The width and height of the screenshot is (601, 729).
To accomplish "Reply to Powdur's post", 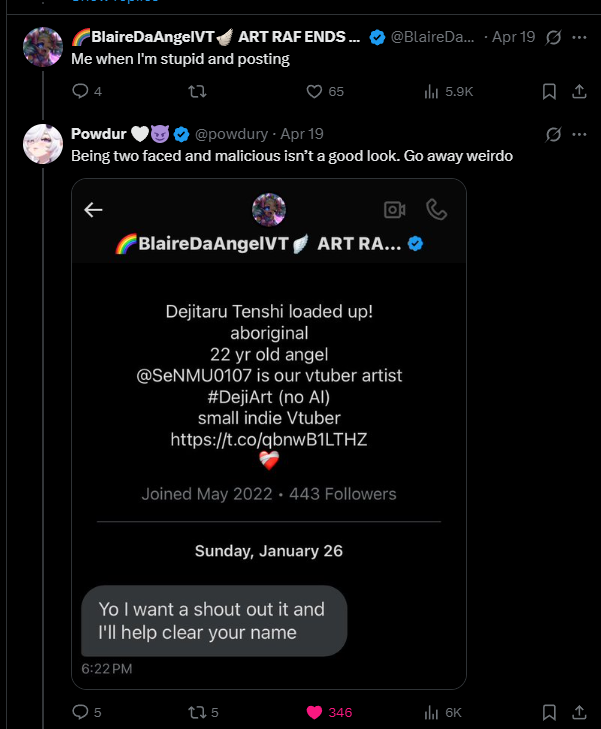I will point(81,712).
